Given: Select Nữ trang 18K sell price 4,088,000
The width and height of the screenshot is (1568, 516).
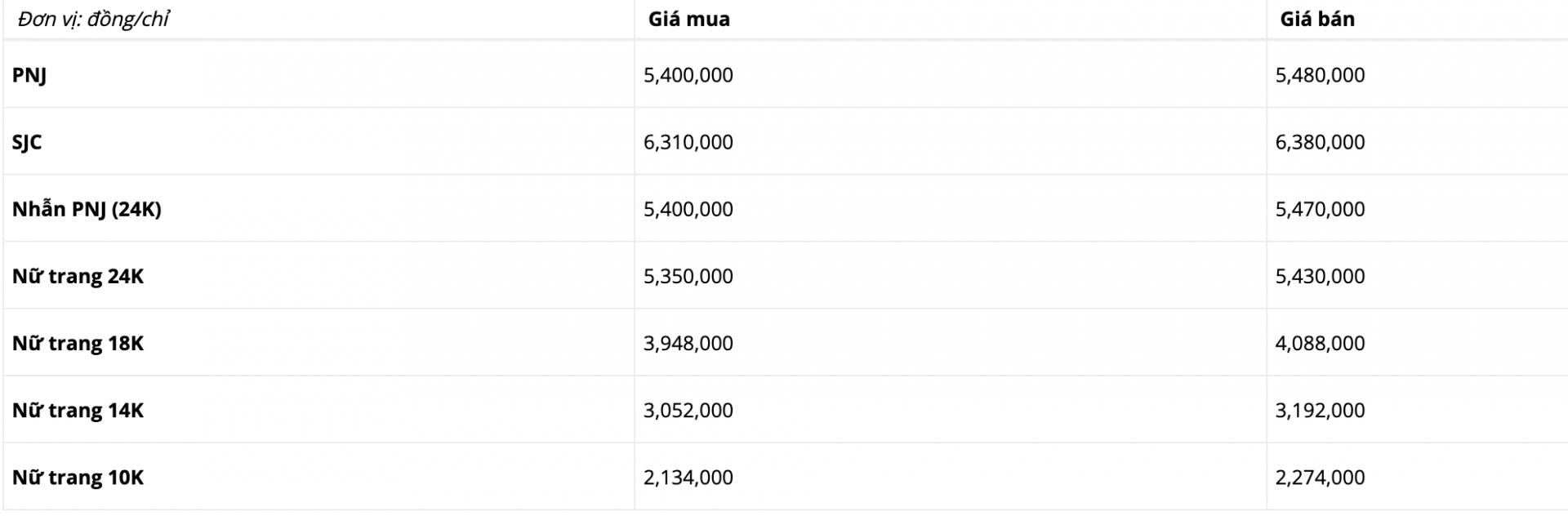Looking at the screenshot, I should coord(1320,343).
